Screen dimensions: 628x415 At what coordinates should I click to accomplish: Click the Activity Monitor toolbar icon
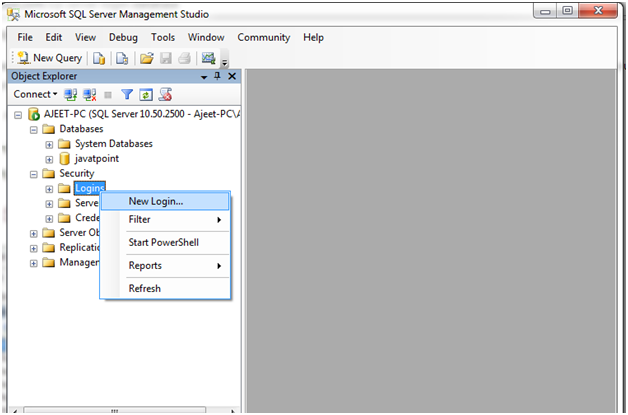(208, 58)
